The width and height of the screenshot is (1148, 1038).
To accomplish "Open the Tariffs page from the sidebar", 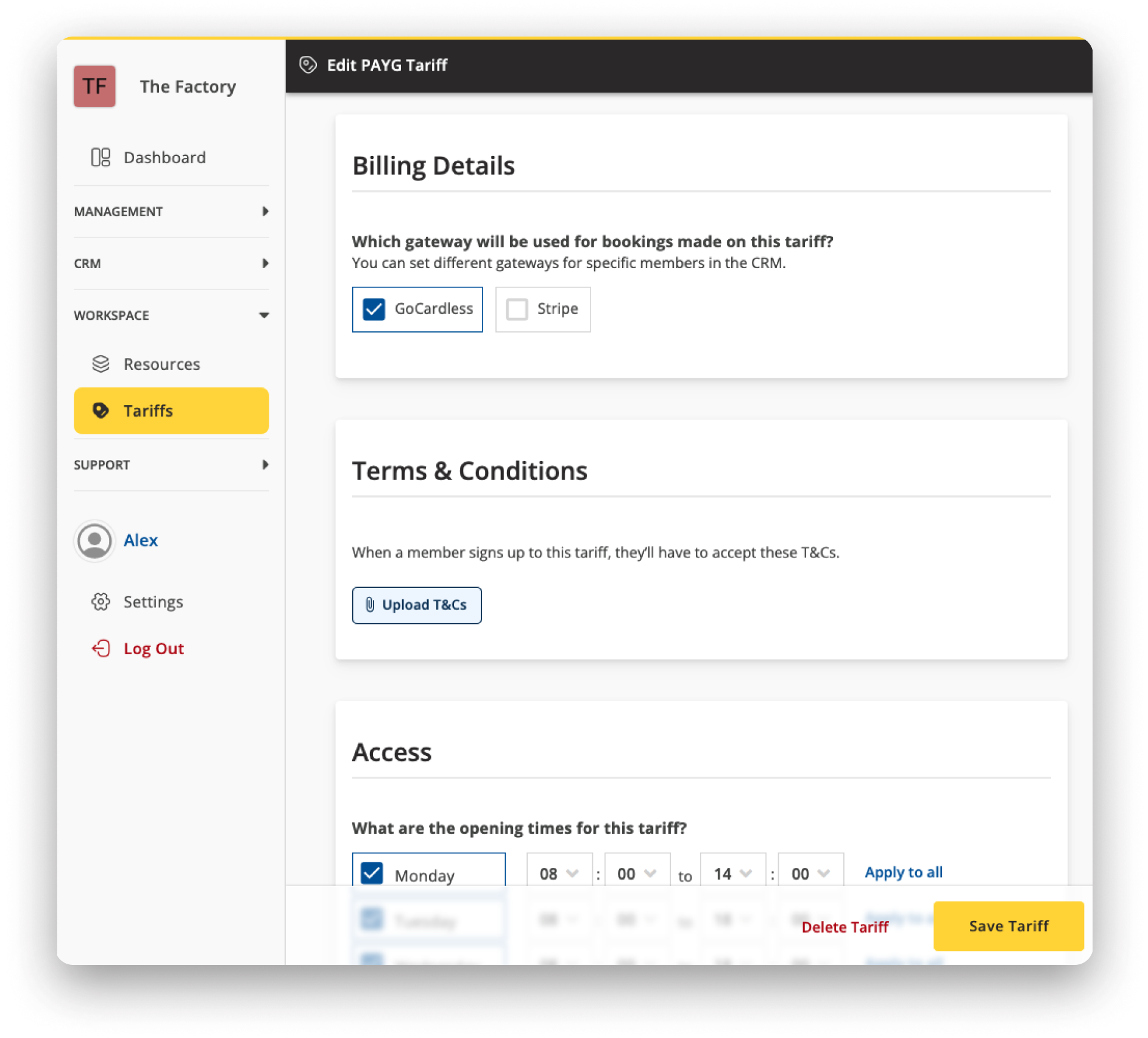I will coord(149,411).
